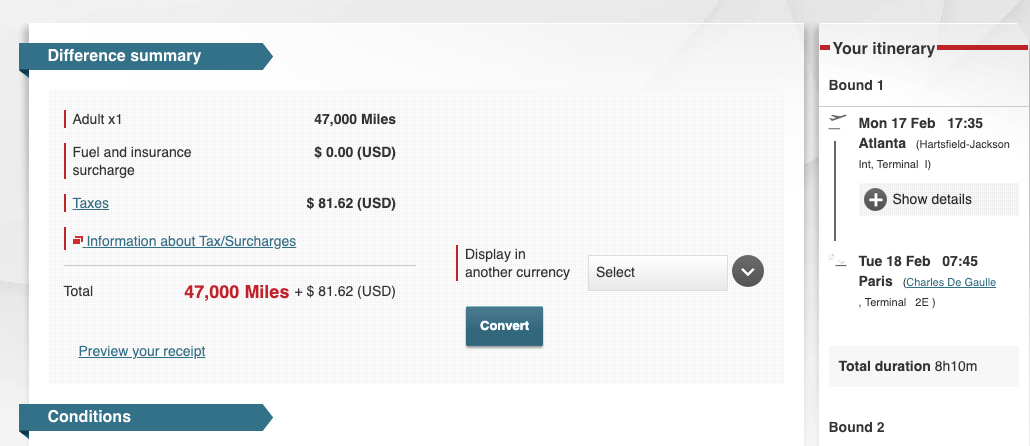This screenshot has width=1030, height=446.
Task: Click the round chevron button beside currency select
Action: [748, 272]
